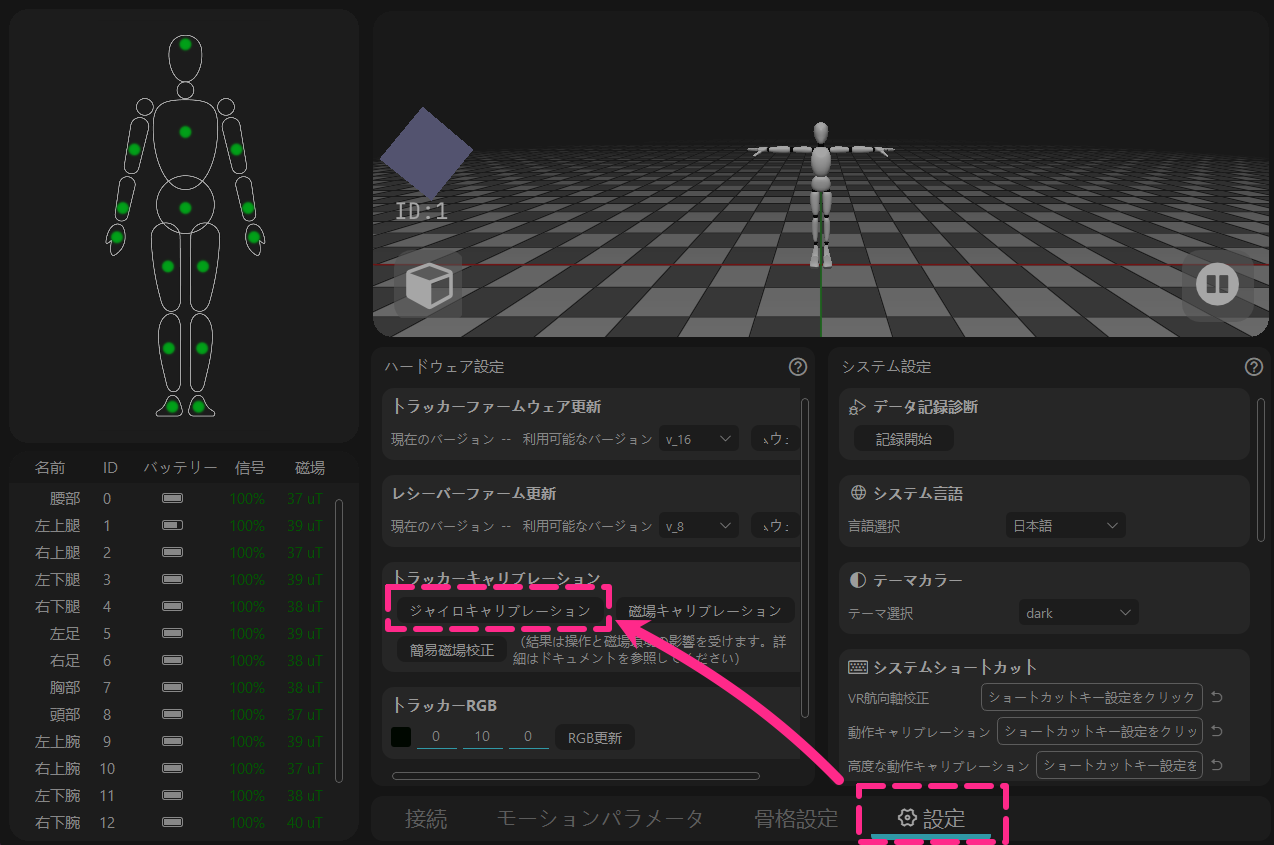Click the VR航向軸校正 shortcut key field
This screenshot has height=845, width=1274.
(x=1092, y=697)
